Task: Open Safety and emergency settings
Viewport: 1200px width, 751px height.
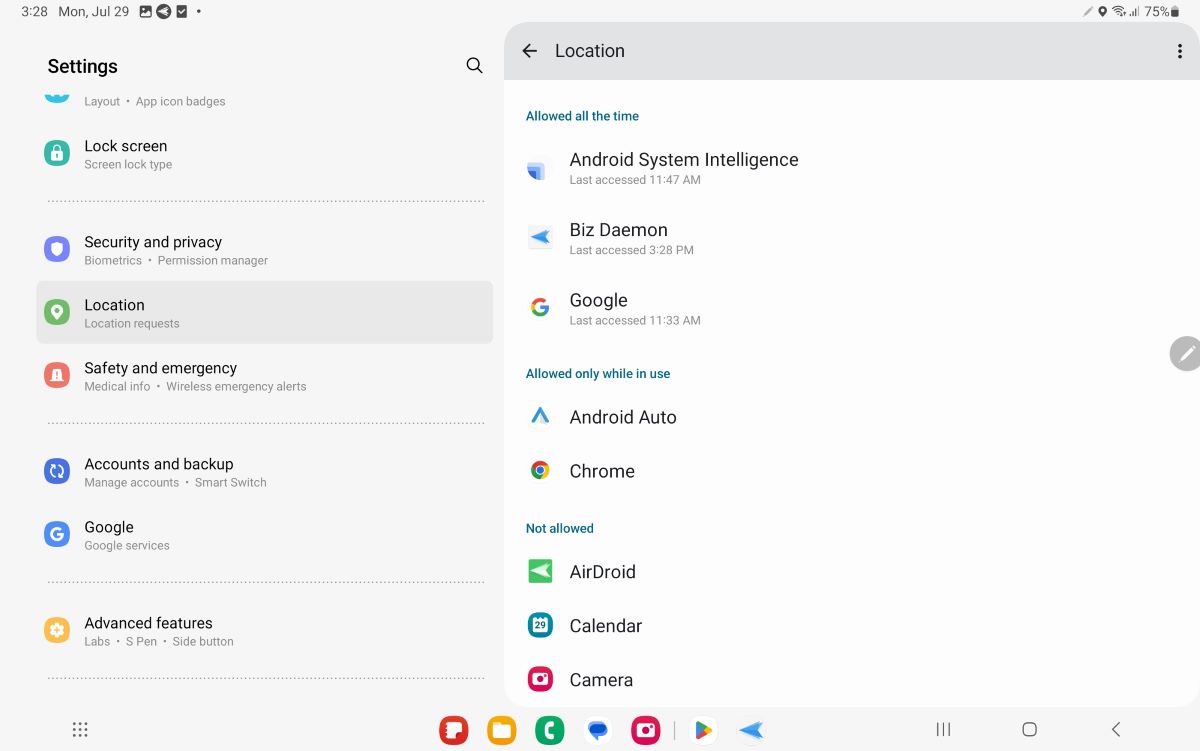Action: click(159, 375)
